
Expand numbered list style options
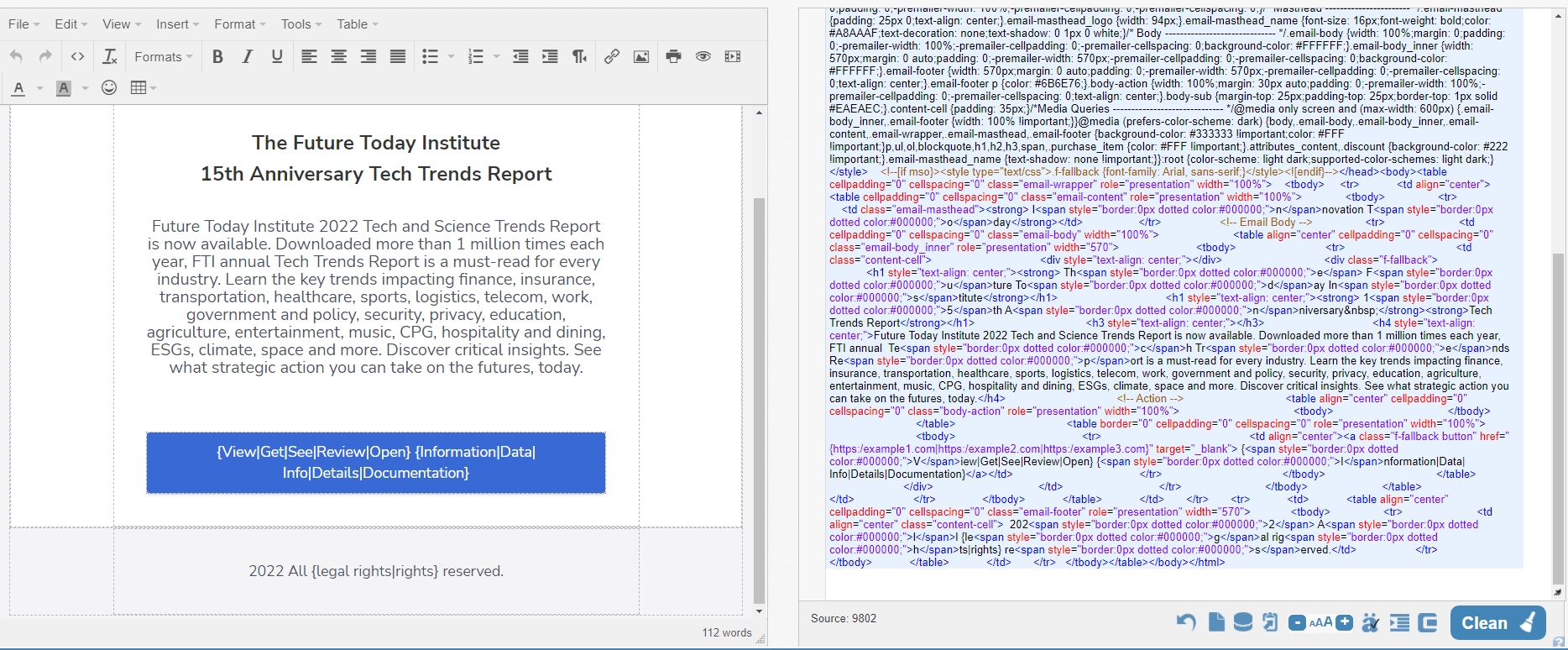(496, 56)
